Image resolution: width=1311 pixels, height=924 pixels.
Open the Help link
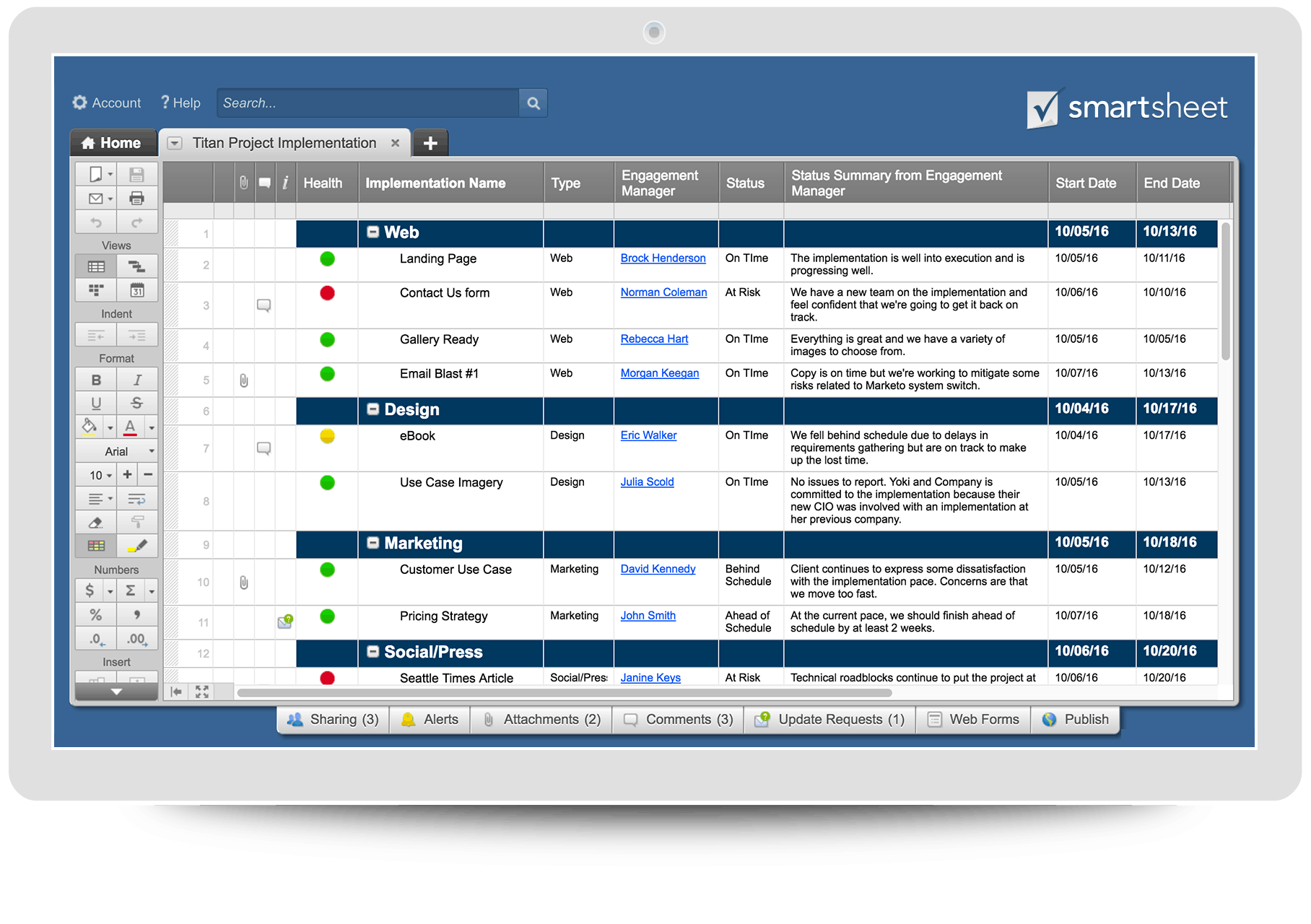pyautogui.click(x=180, y=103)
